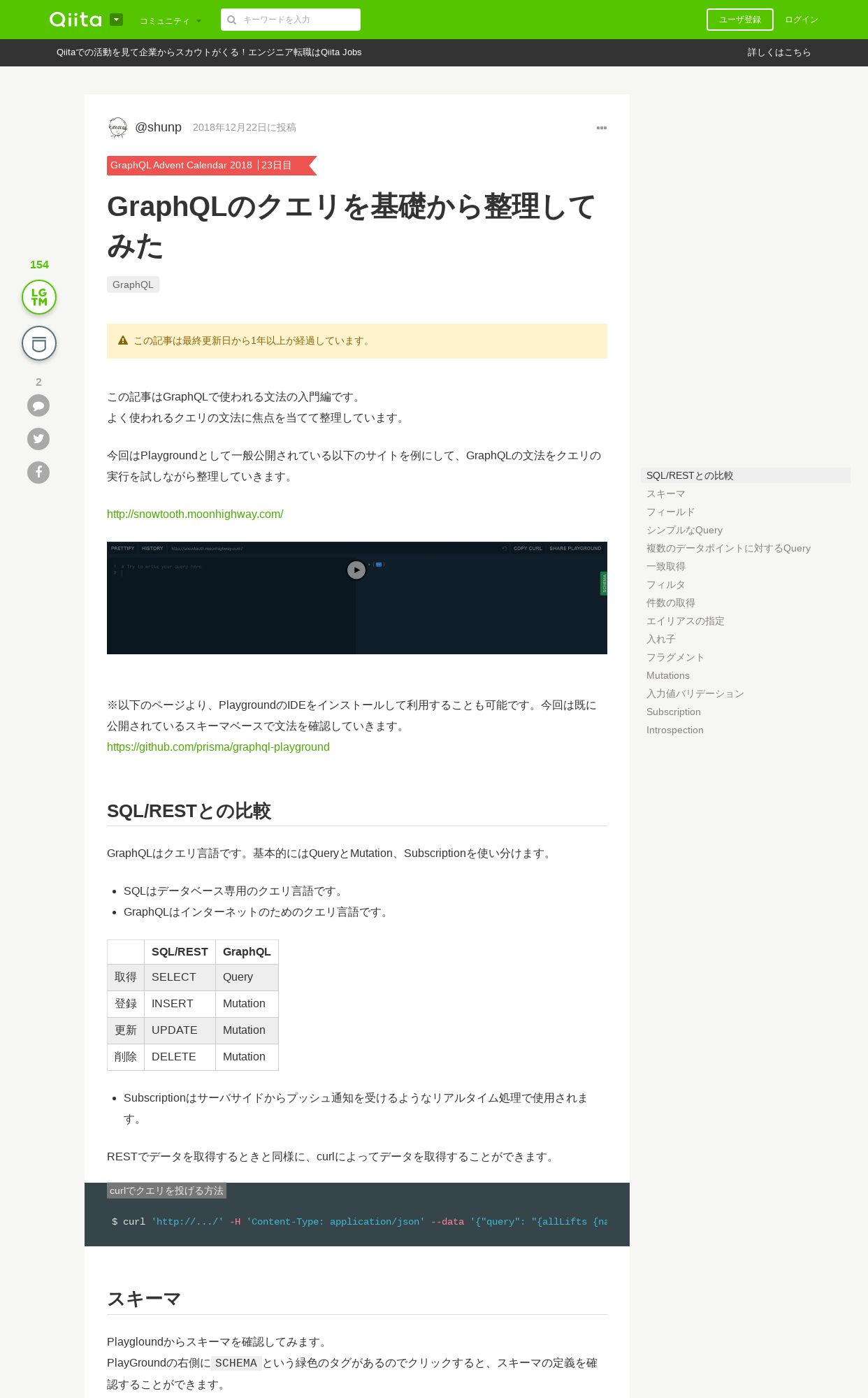Click the search keyword input field
868x1398 pixels.
pyautogui.click(x=291, y=20)
